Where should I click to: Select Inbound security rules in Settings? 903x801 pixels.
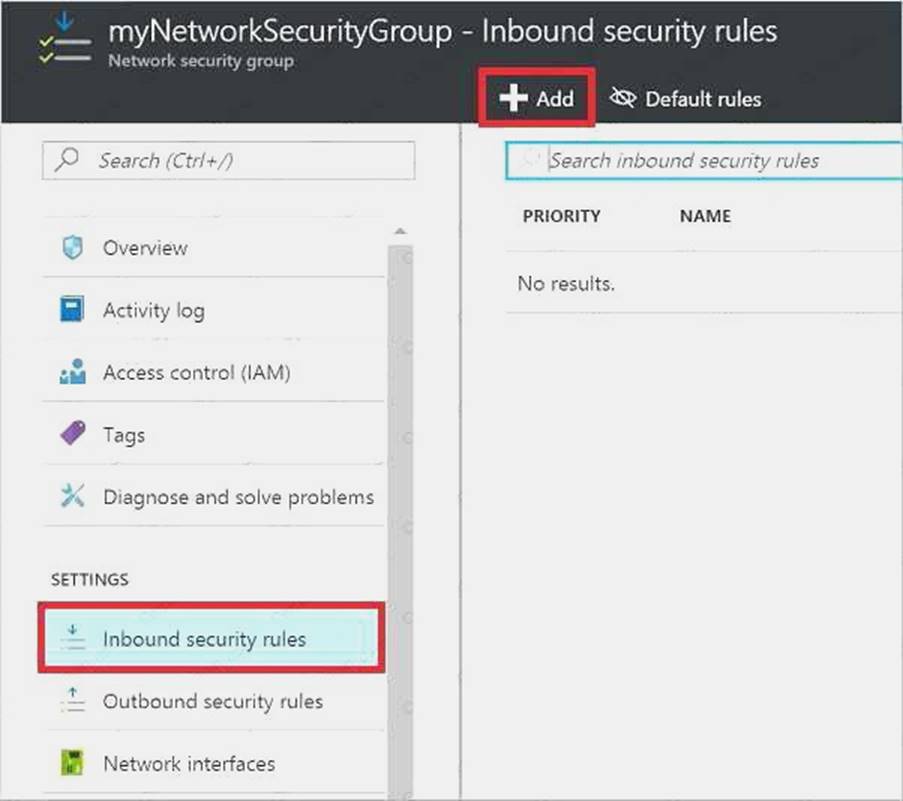coord(211,638)
